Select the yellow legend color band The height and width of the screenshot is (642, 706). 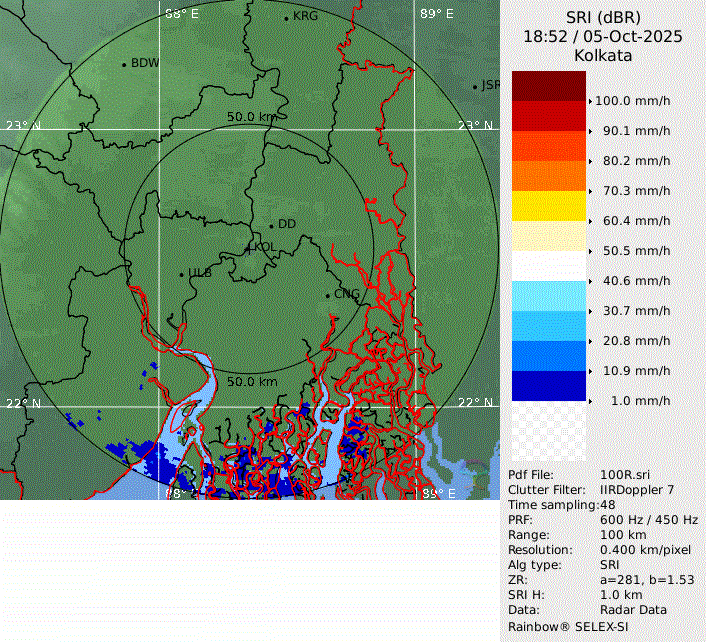click(548, 206)
